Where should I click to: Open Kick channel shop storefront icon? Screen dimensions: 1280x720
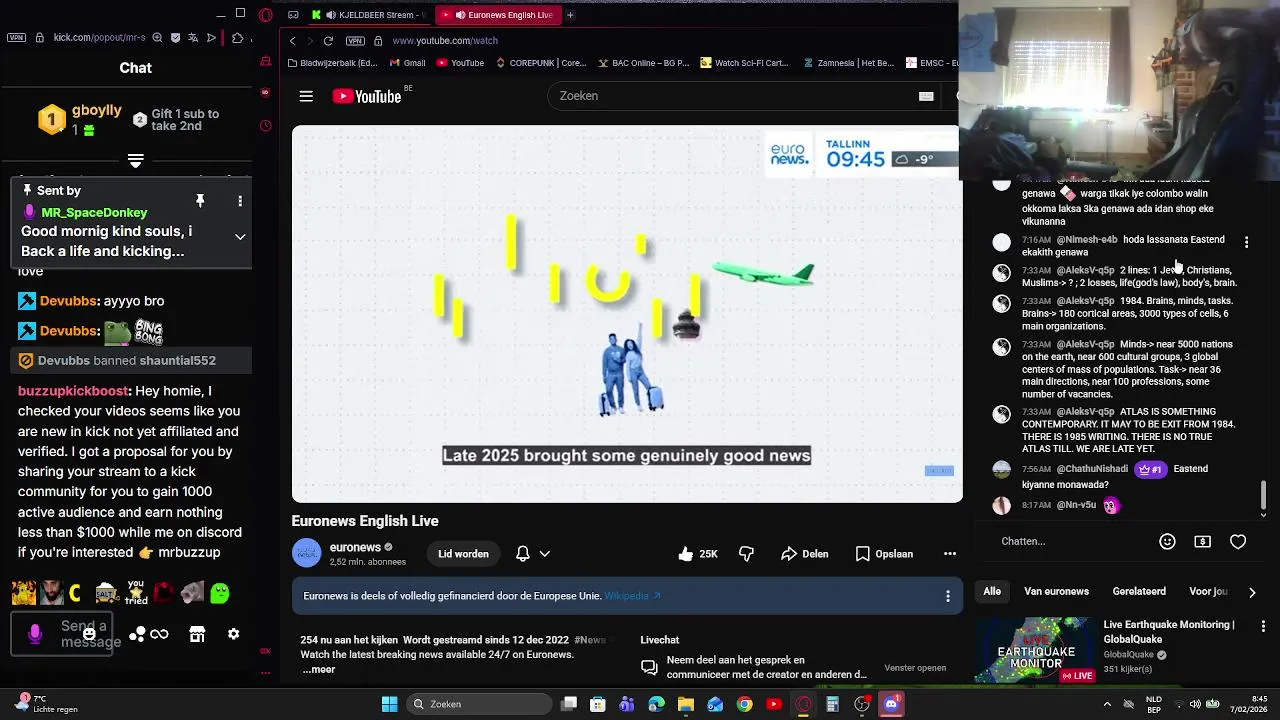tap(197, 634)
